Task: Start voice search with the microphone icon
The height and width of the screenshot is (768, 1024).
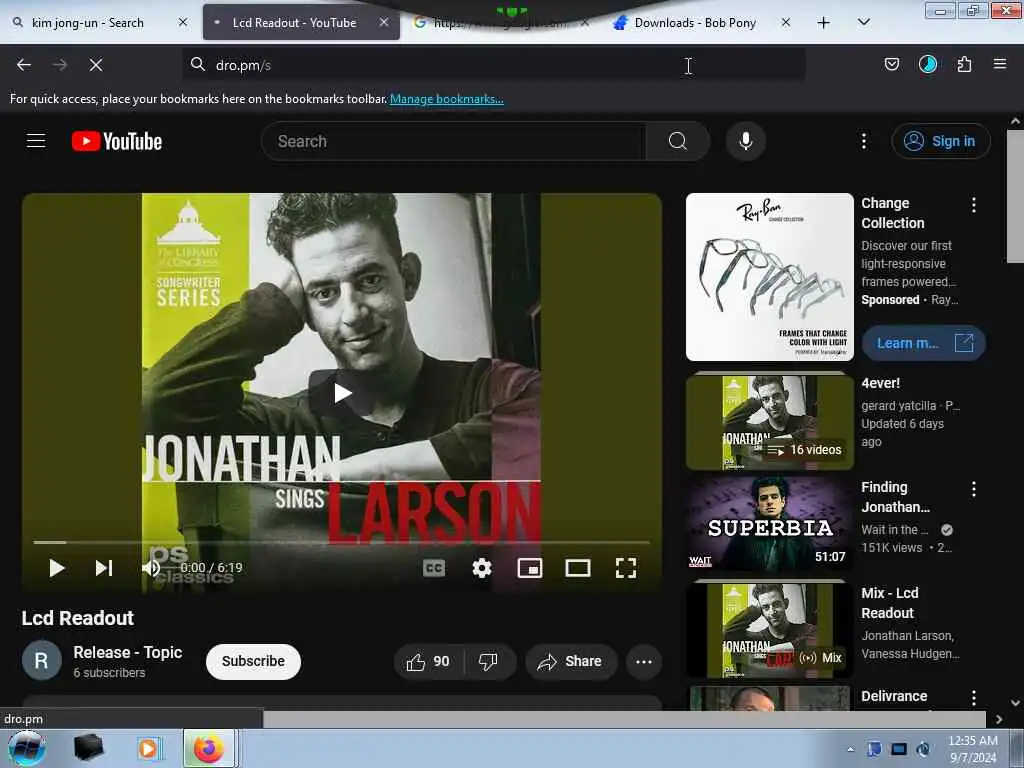Action: point(745,141)
